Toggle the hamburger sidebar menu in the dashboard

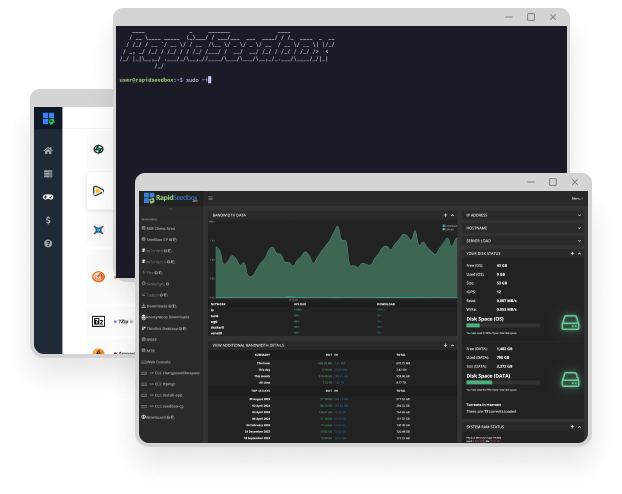tap(210, 199)
